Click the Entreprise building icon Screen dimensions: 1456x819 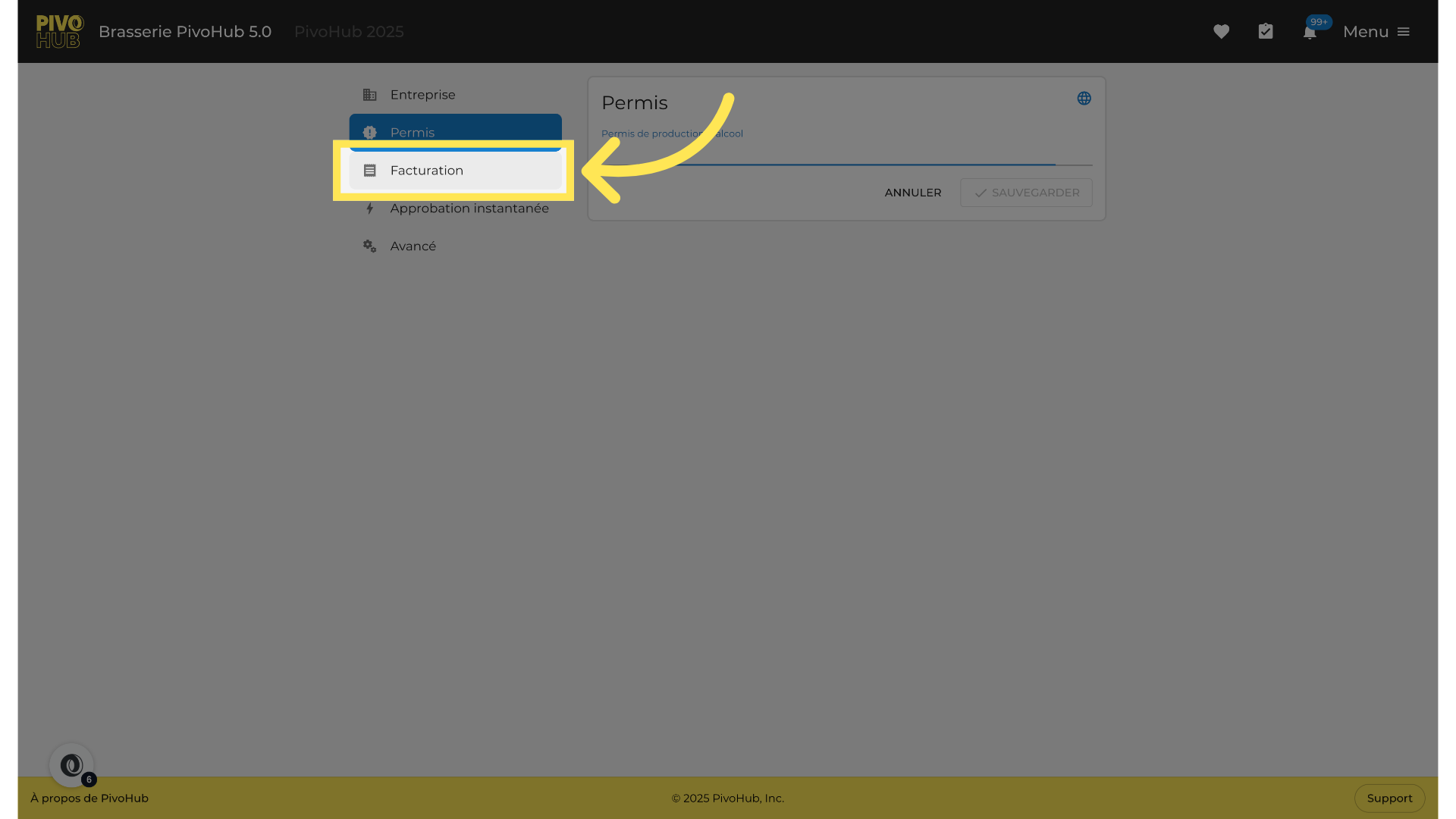pyautogui.click(x=370, y=95)
